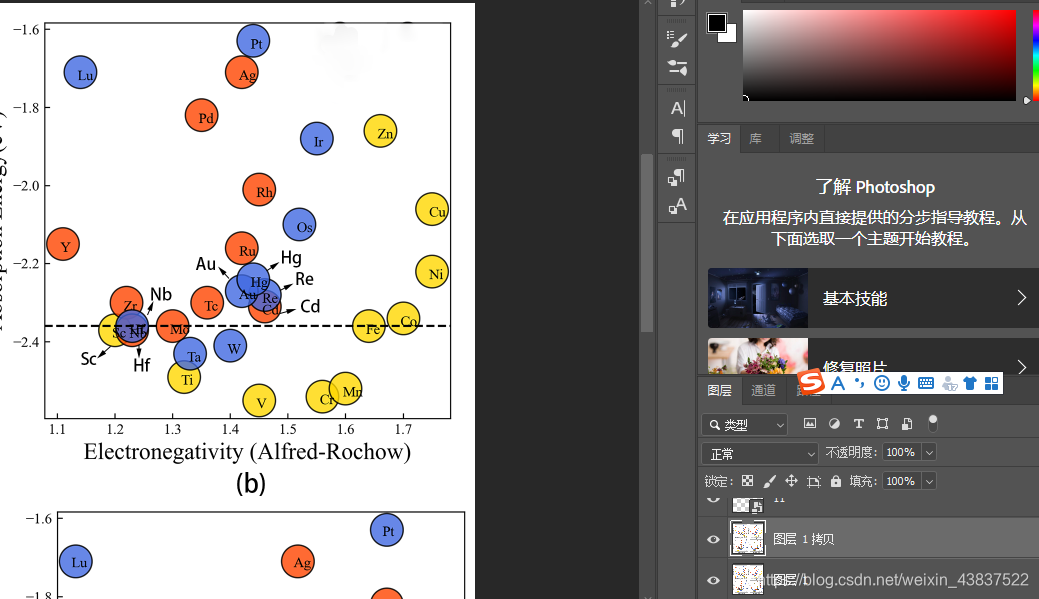Viewport: 1039px width, 599px height.
Task: Filter layers by pixel layers icon
Action: 810,423
